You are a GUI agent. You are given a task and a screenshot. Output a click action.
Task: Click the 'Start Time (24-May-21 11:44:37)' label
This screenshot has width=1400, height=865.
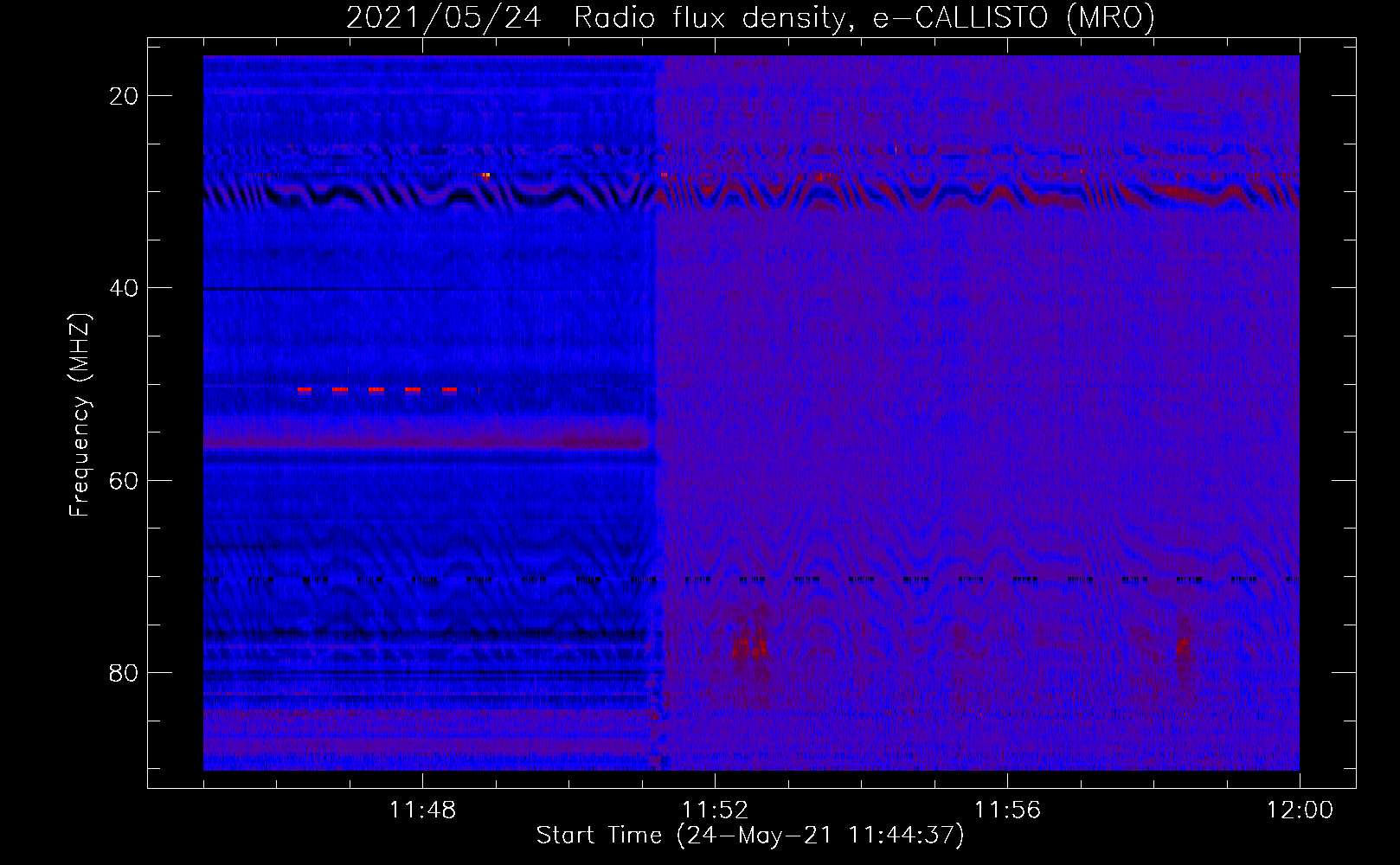pyautogui.click(x=750, y=836)
